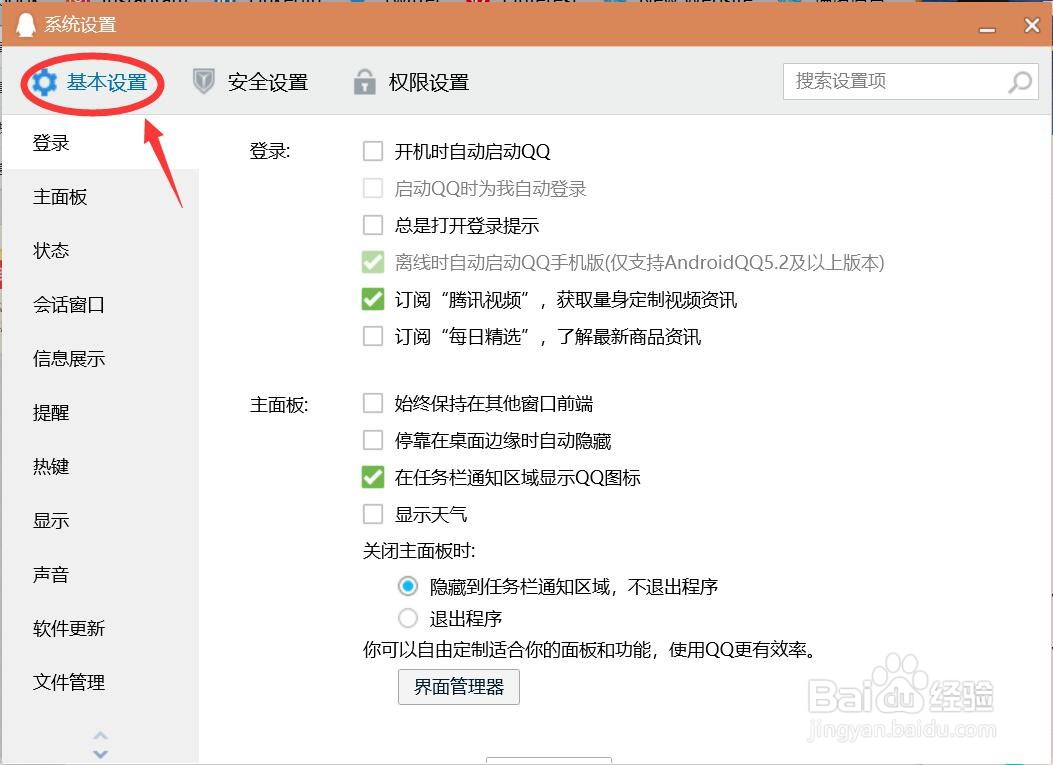Click the QQ penguin logo in title bar
The height and width of the screenshot is (765, 1053).
click(x=26, y=25)
